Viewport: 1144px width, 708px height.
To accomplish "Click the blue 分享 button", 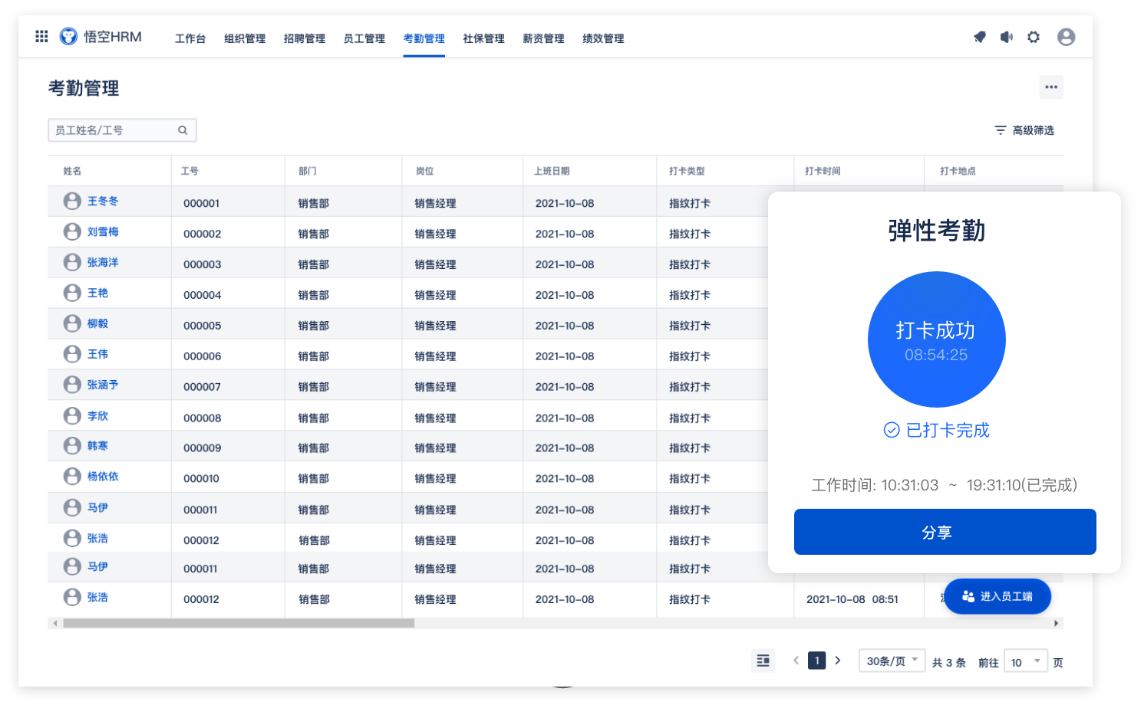I will point(944,532).
